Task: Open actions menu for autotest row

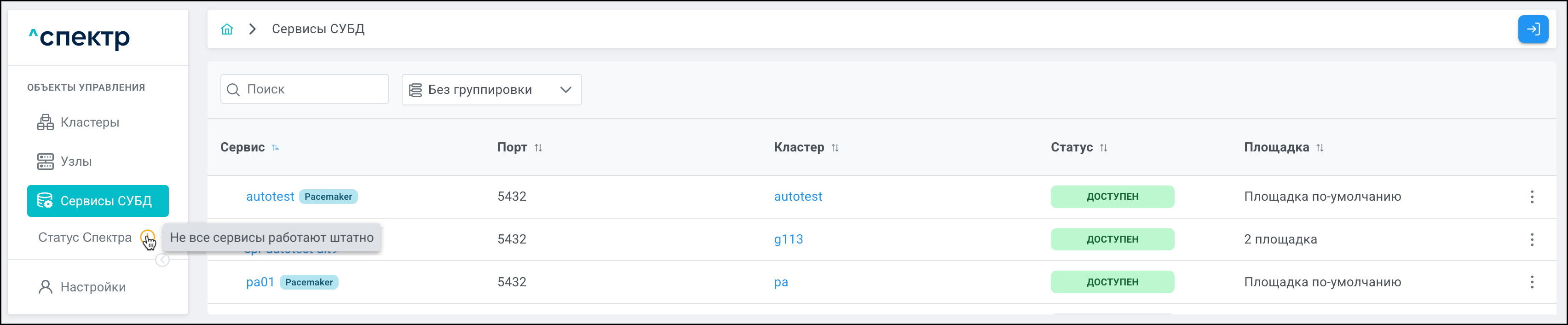Action: coord(1532,197)
